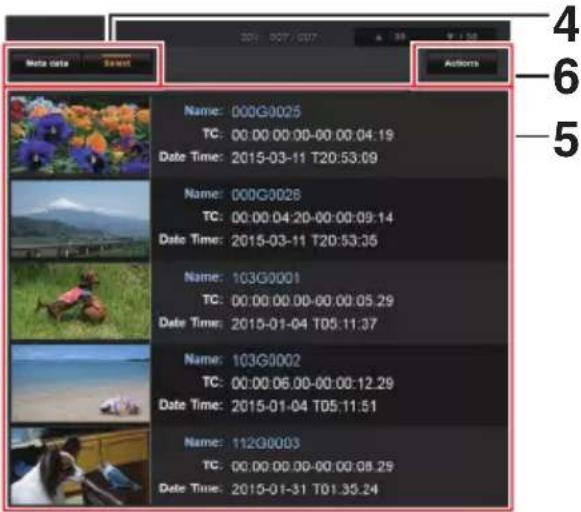Click clip name 112G0003
581x512 pixels.
266,443
